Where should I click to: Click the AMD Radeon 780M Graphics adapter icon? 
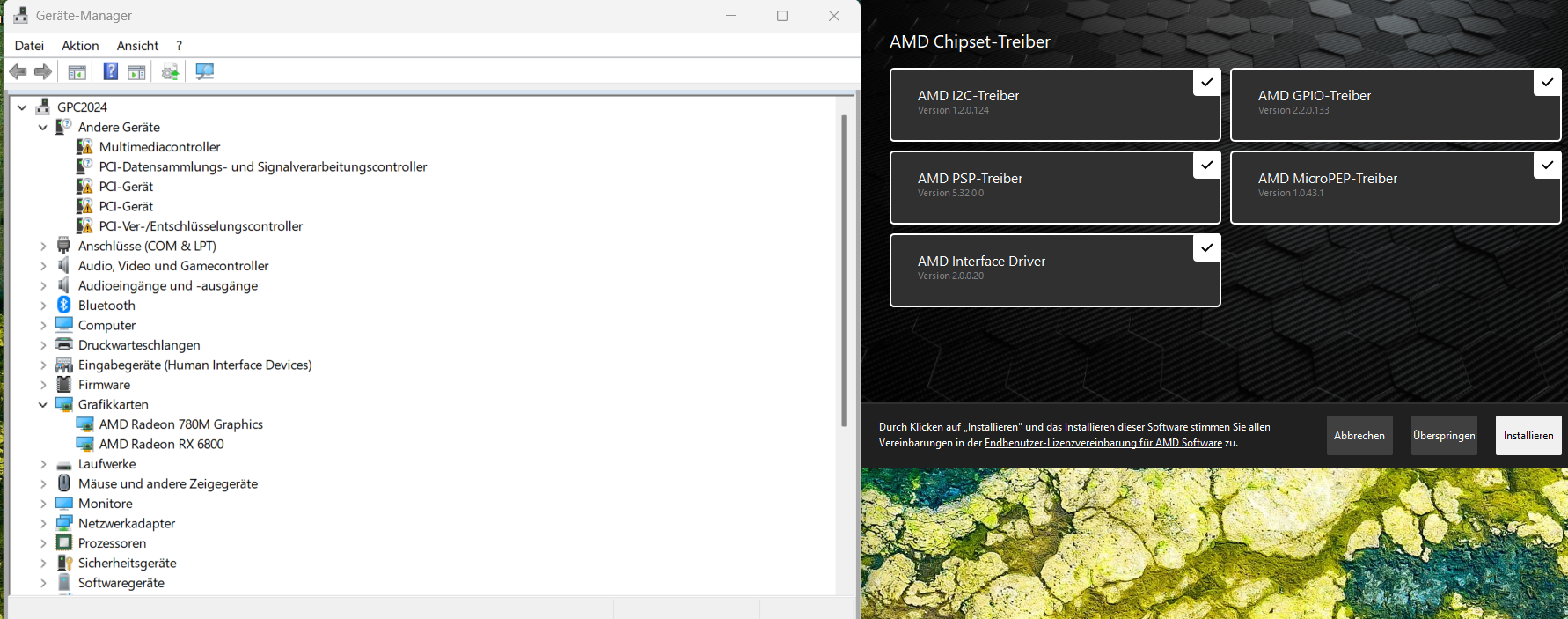click(x=85, y=424)
